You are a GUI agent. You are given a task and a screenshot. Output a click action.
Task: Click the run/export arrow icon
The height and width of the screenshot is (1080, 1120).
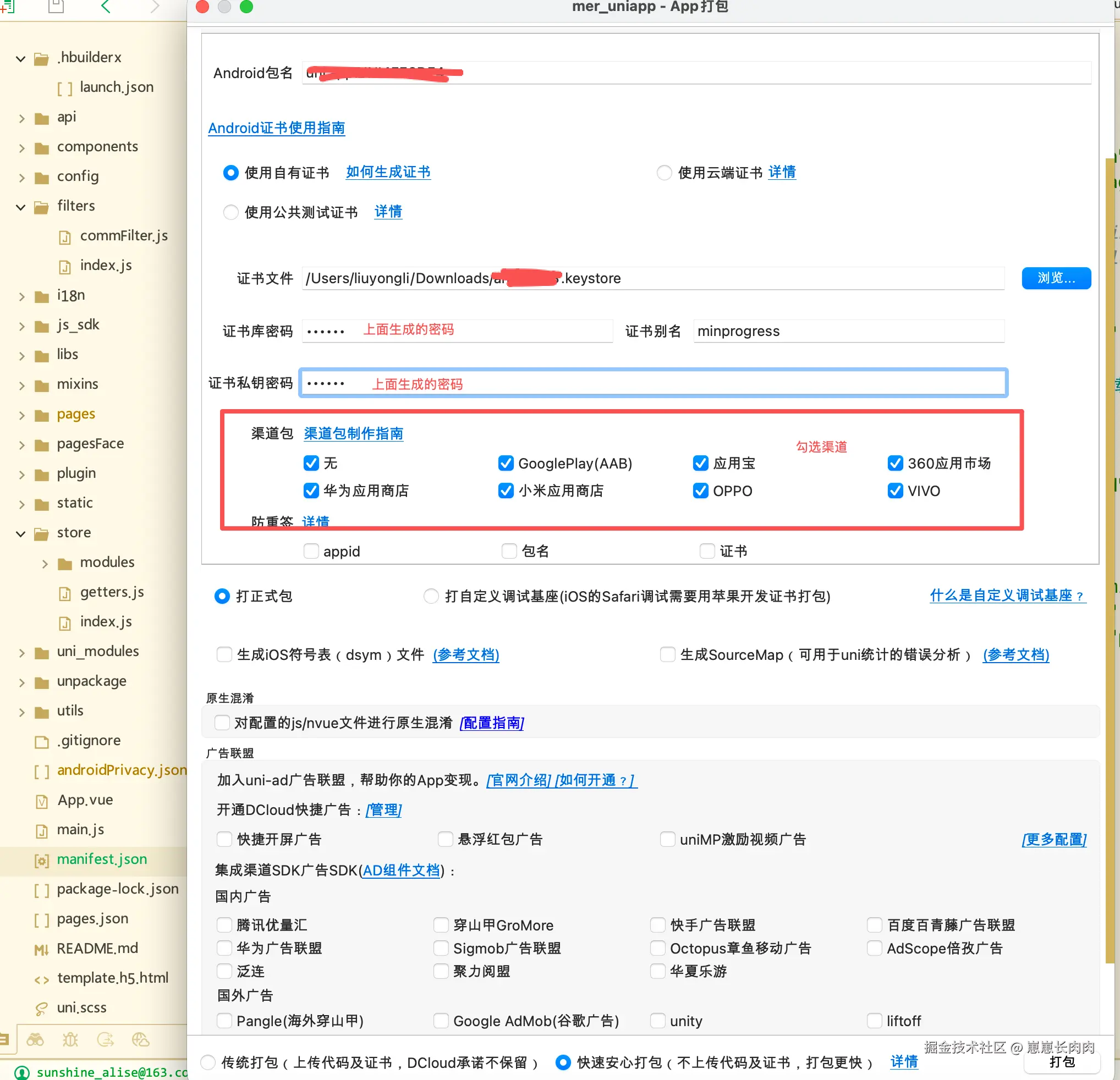(106, 1040)
